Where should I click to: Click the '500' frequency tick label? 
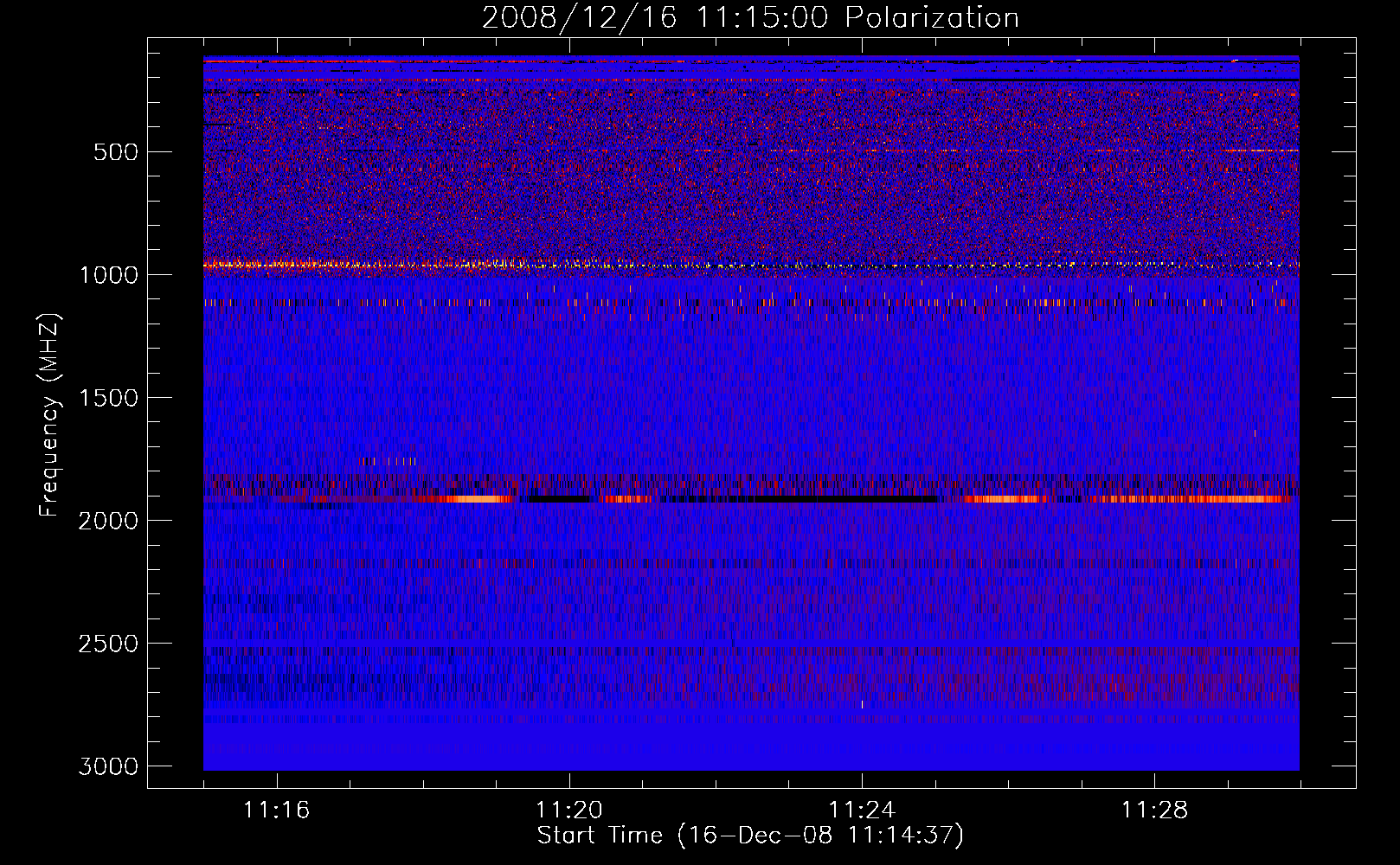(115, 152)
